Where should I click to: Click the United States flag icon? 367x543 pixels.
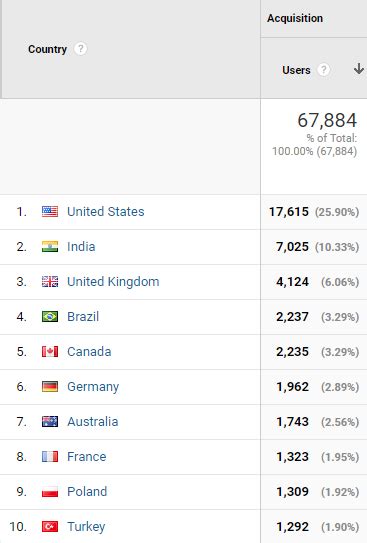coord(50,212)
